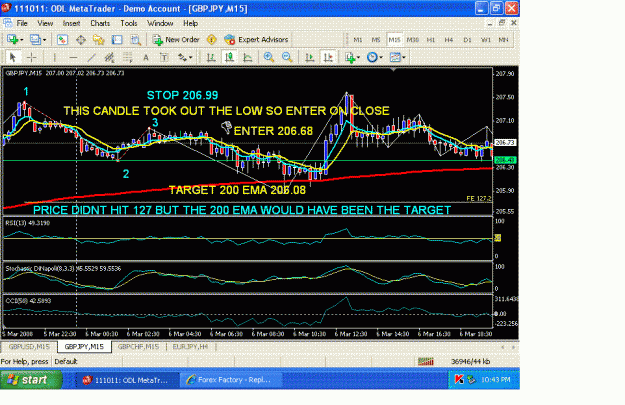Toggle Chart Shift
Screen dimensions: 625x405
click(x=328, y=57)
